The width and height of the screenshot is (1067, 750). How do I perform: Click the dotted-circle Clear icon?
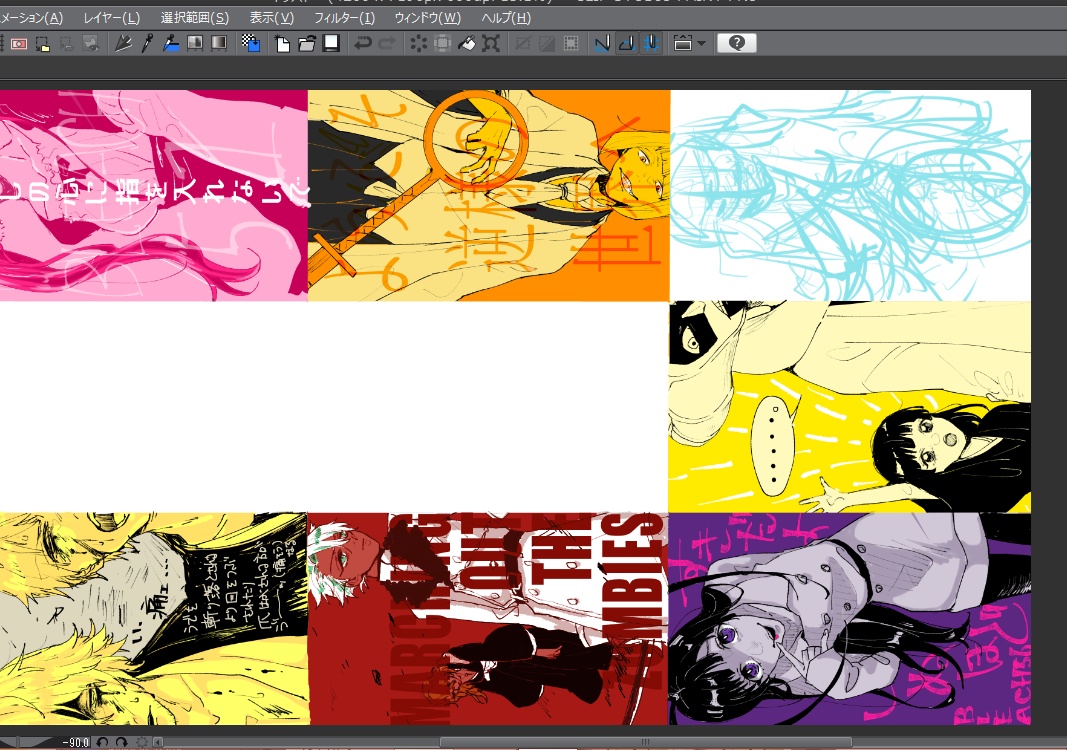pyautogui.click(x=418, y=44)
